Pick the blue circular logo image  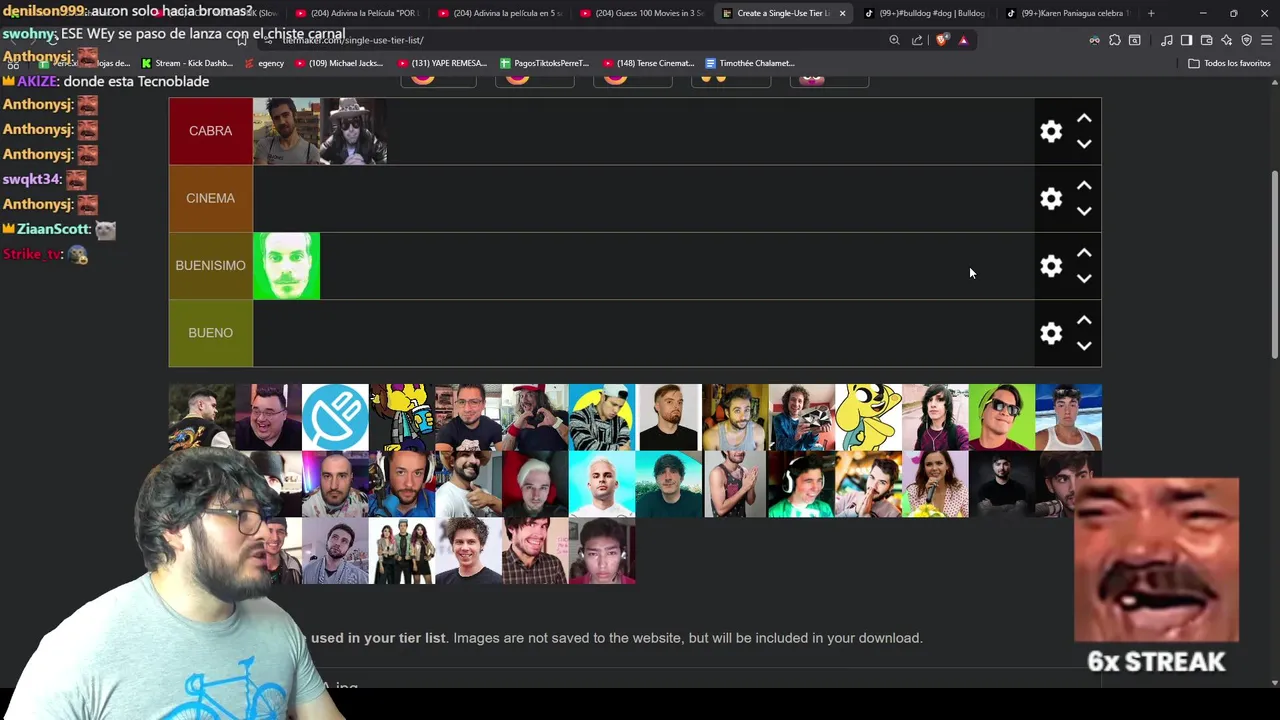335,417
